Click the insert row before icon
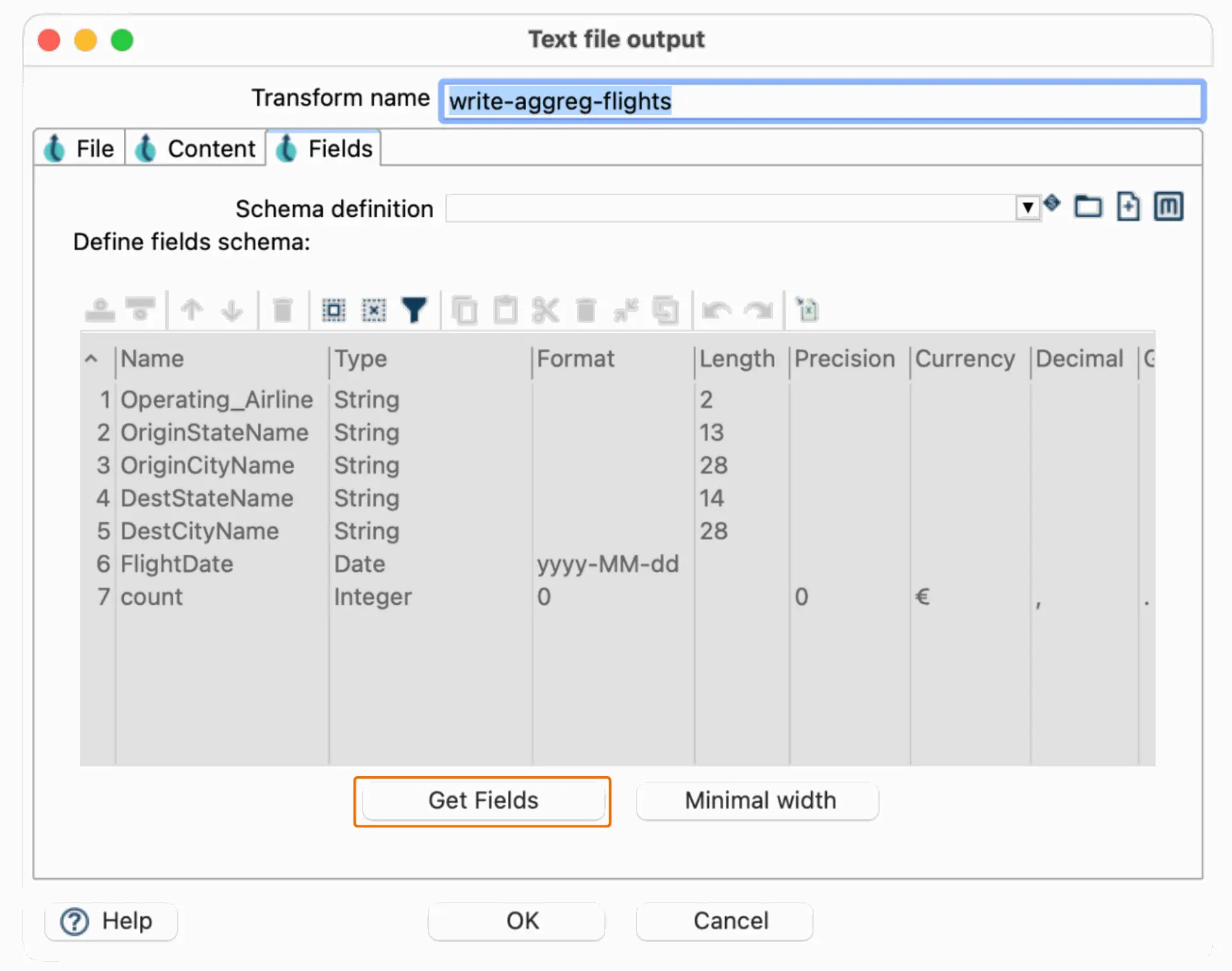The image size is (1232, 971). (x=100, y=310)
